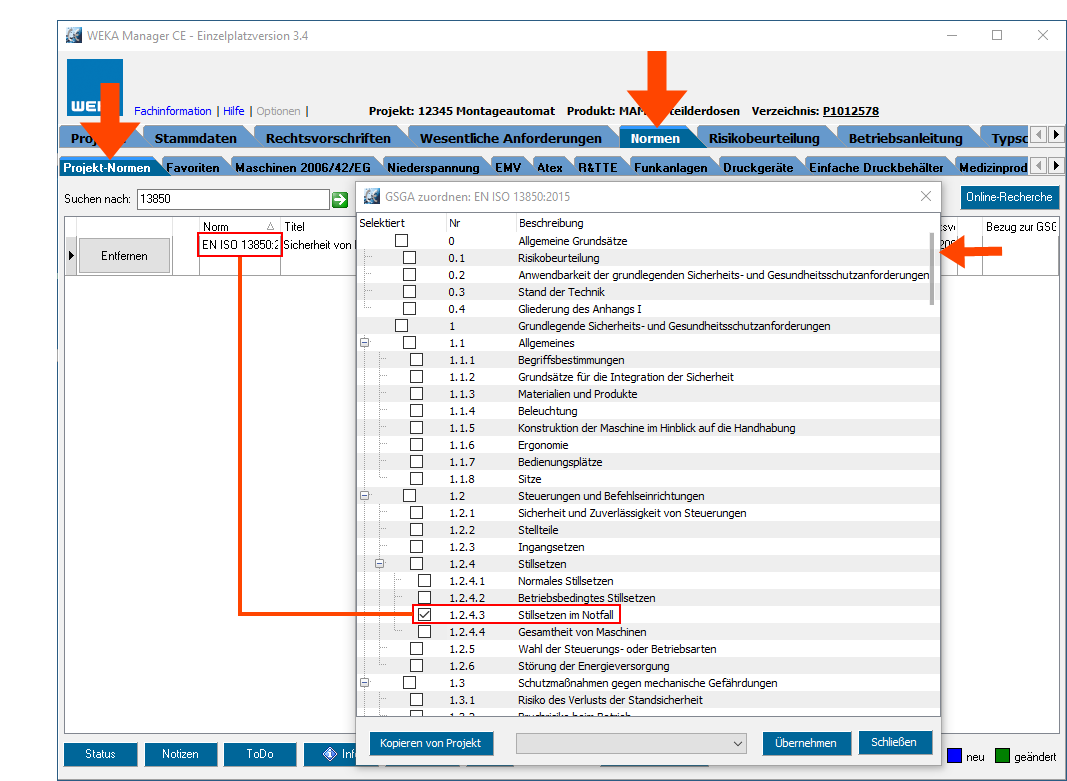Click the WEKA logo

click(94, 88)
